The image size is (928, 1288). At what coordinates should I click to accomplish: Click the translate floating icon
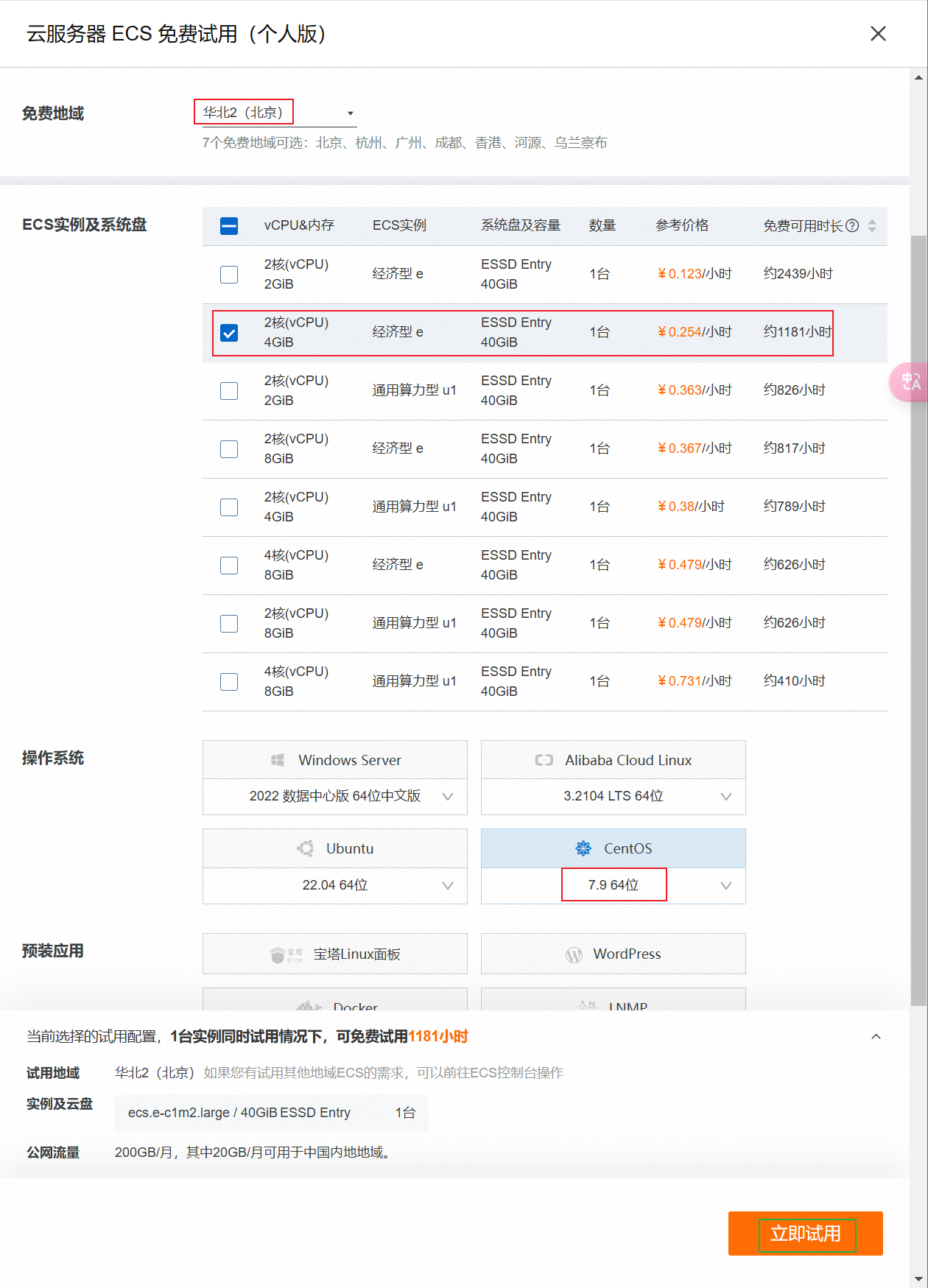coord(910,381)
